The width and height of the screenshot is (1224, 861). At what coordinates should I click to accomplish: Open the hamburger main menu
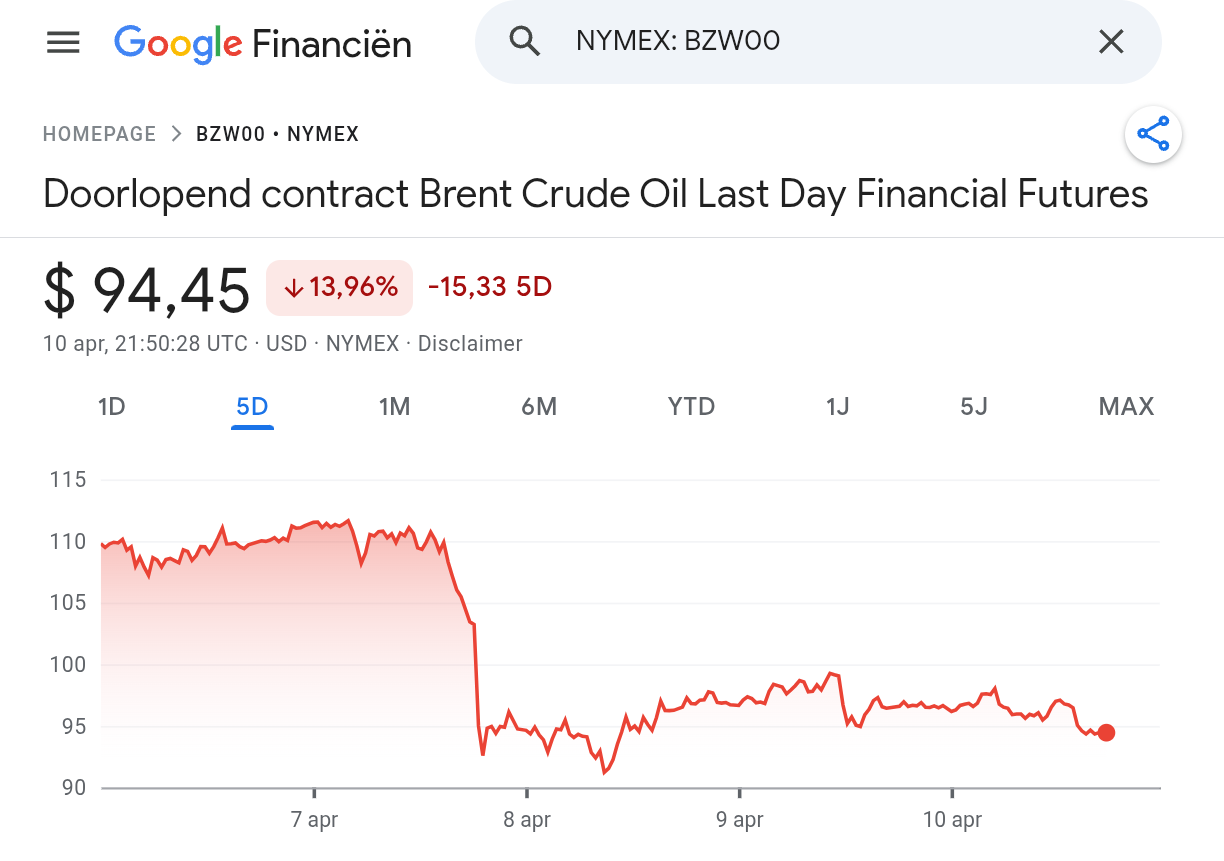tap(64, 43)
